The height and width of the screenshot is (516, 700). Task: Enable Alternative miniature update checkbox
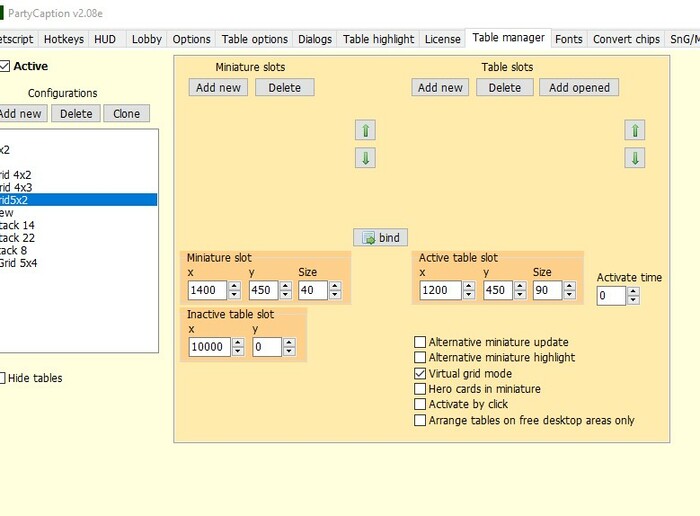pyautogui.click(x=420, y=342)
